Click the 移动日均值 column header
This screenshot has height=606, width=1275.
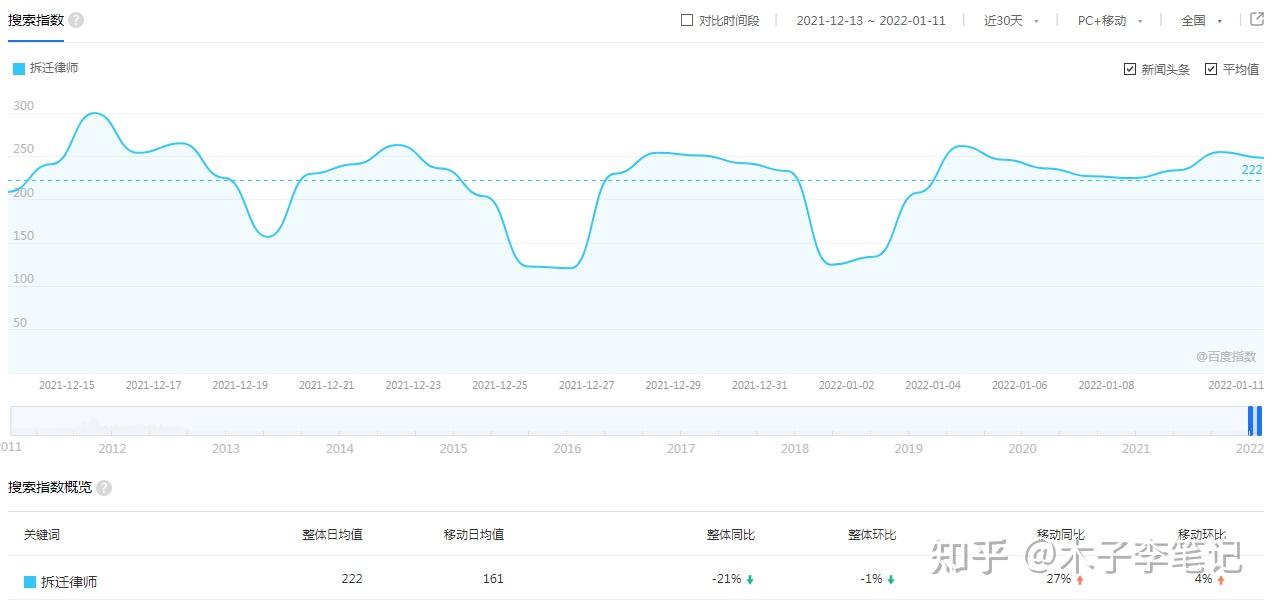[x=474, y=535]
